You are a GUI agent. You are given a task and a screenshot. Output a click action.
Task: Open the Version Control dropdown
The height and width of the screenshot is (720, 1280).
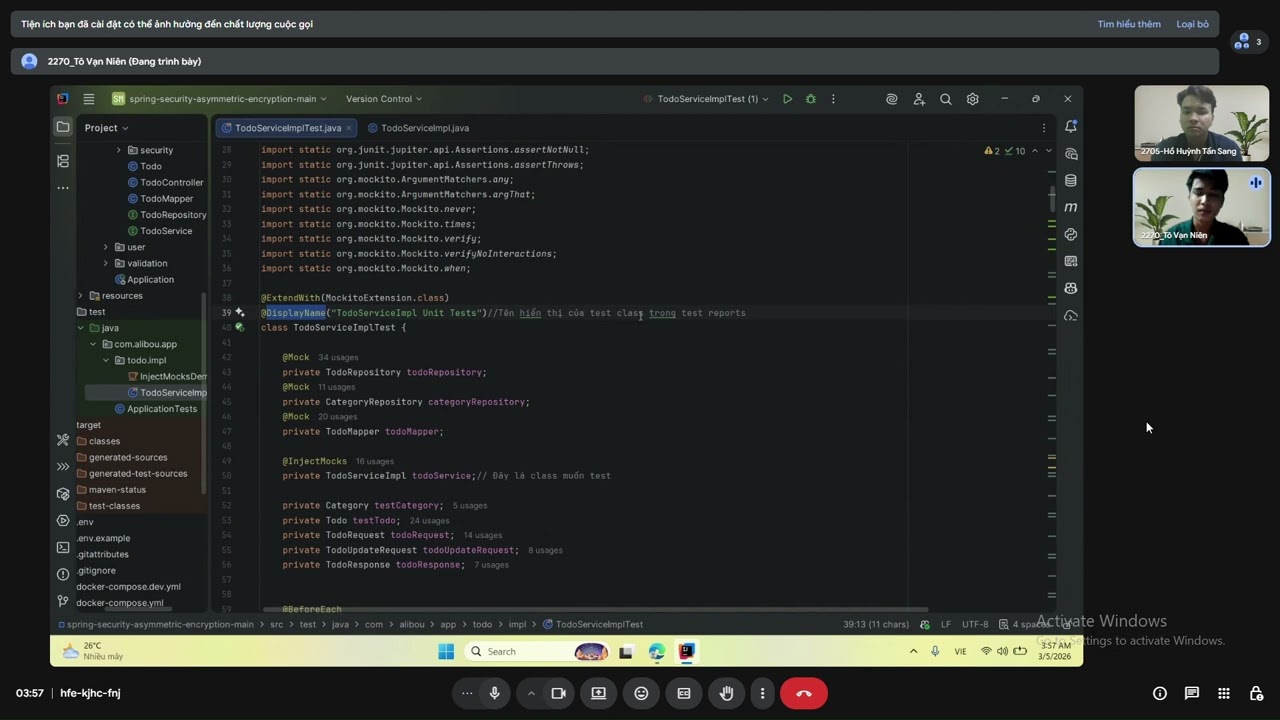(384, 99)
